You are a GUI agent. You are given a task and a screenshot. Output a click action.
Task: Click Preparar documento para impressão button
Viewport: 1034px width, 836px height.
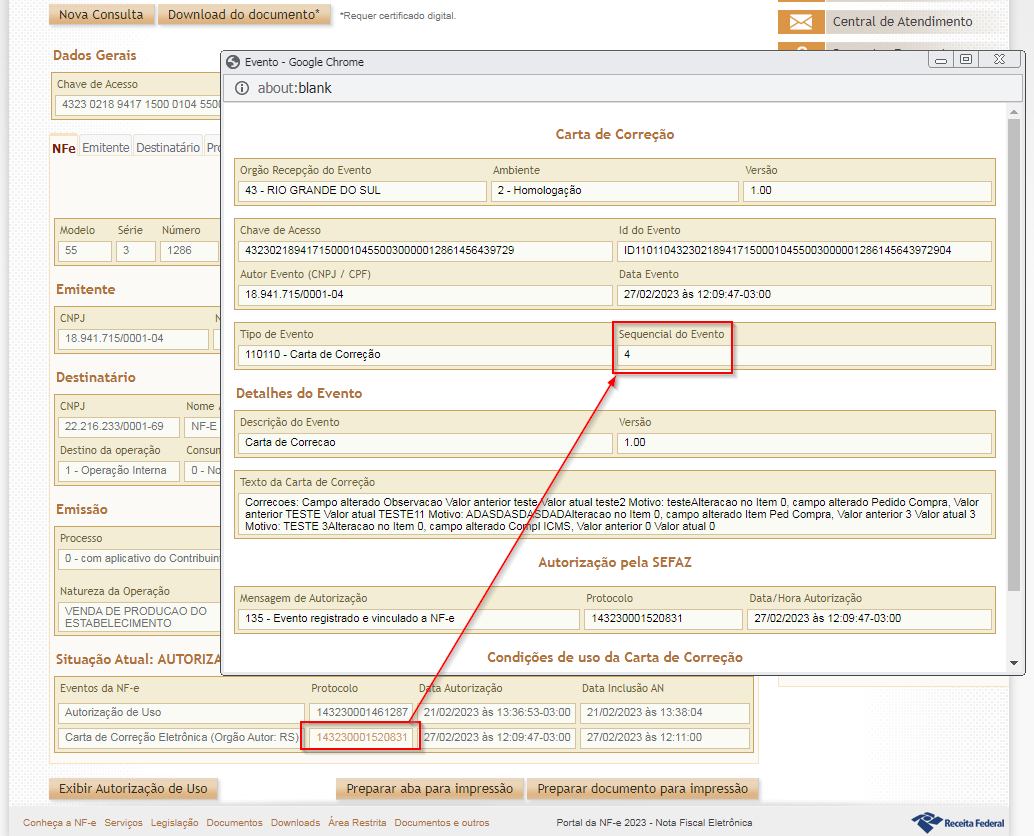click(x=642, y=789)
